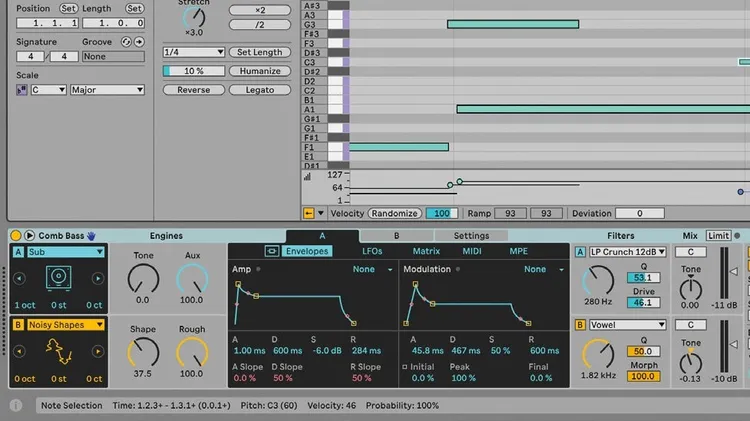Click the Comb Bass device activator
Image resolution: width=750 pixels, height=421 pixels.
pos(16,235)
